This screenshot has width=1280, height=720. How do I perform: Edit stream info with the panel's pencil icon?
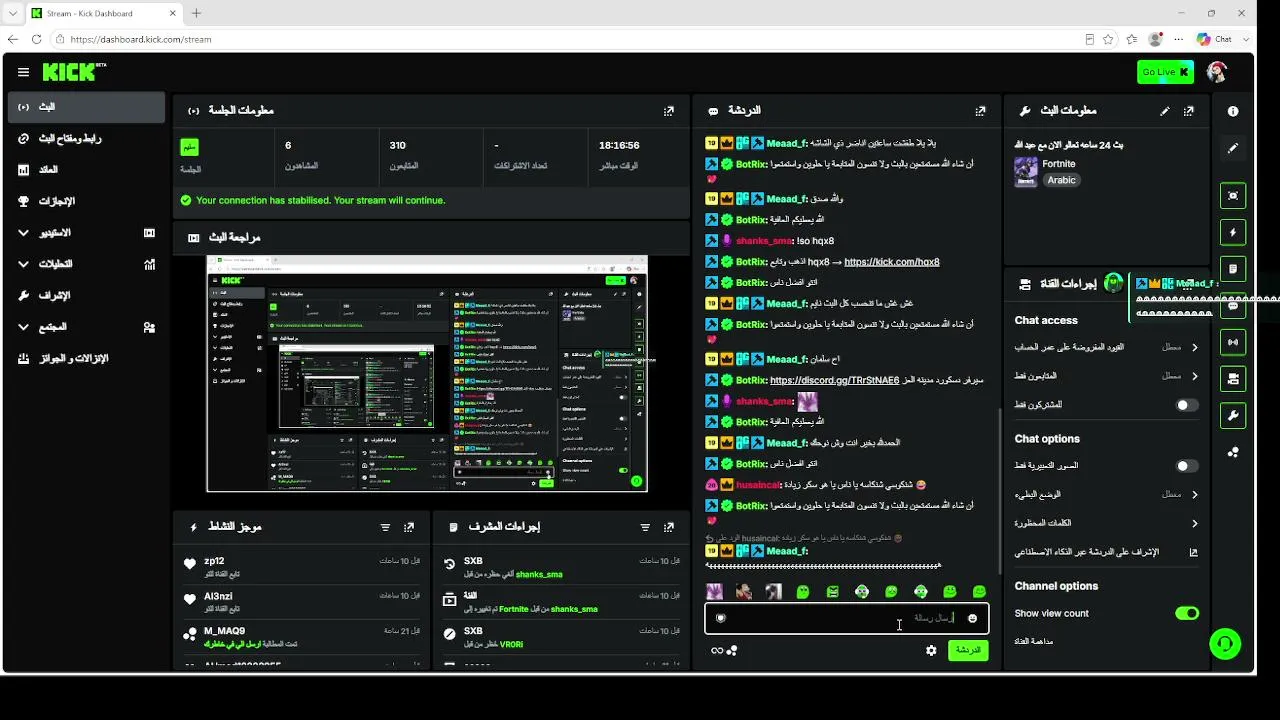tap(1165, 111)
